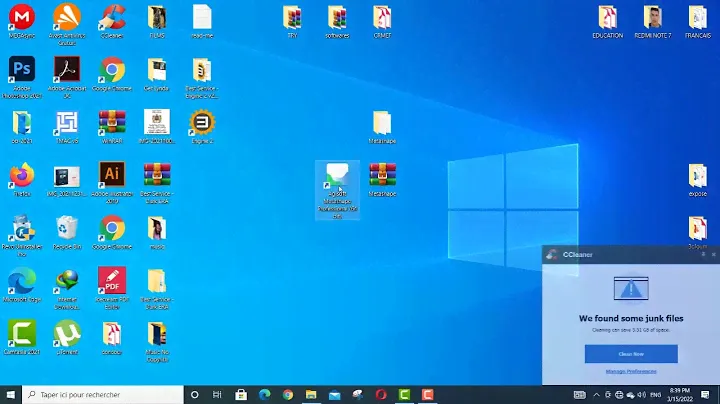
Task: Select the Recycle Bin icon
Action: [67, 229]
